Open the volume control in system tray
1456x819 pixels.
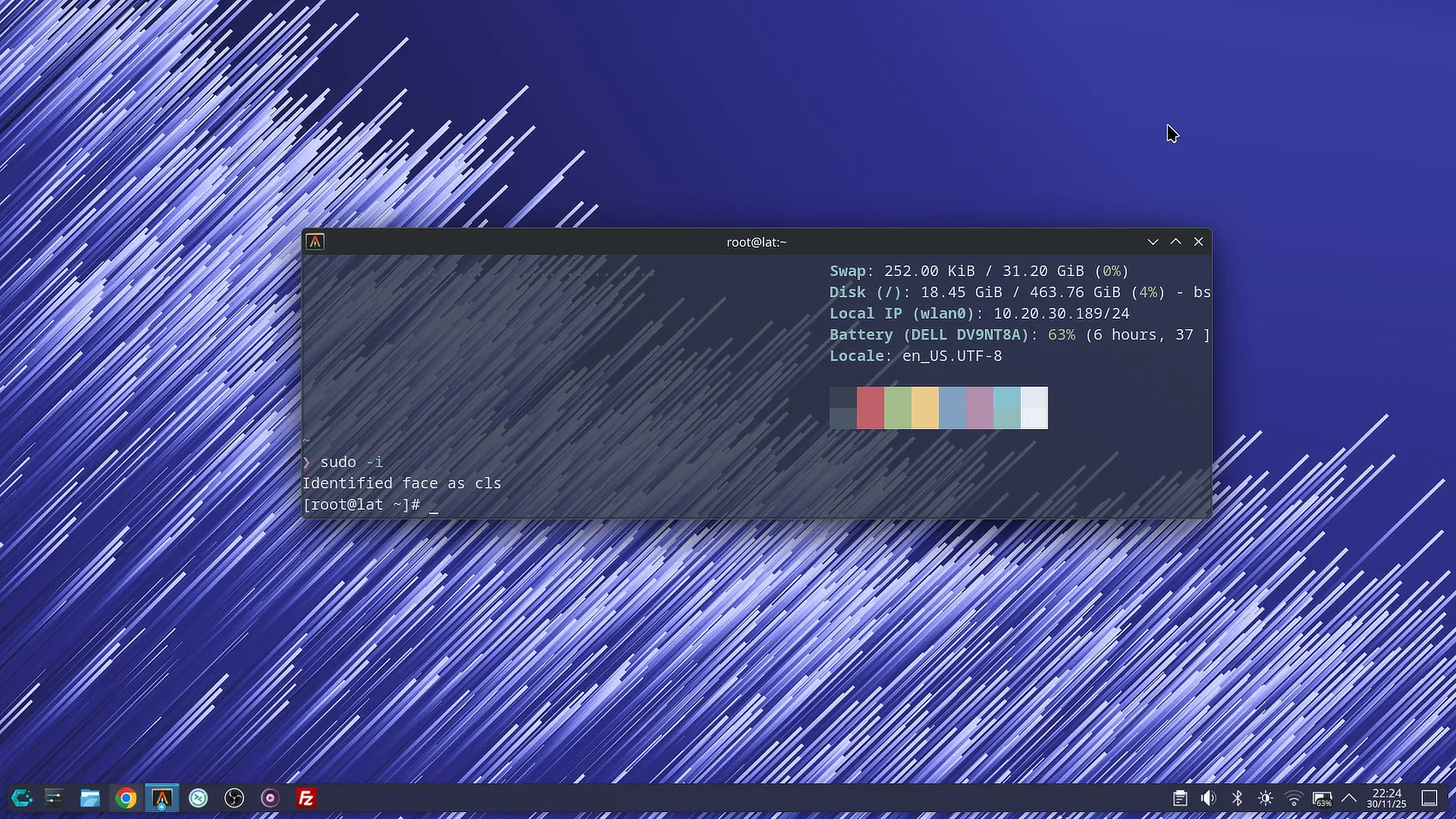(1208, 798)
